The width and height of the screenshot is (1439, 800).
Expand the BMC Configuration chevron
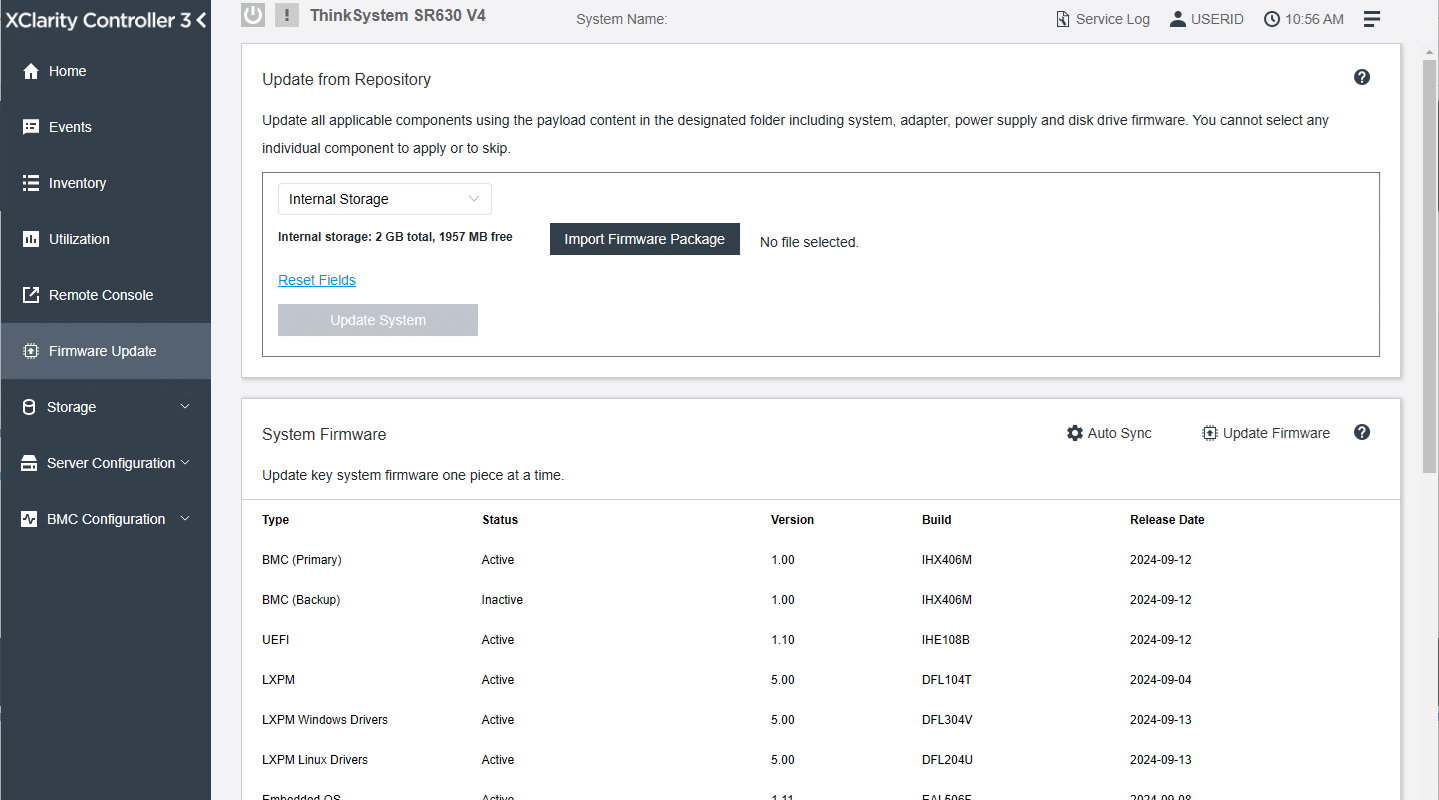[x=185, y=518]
